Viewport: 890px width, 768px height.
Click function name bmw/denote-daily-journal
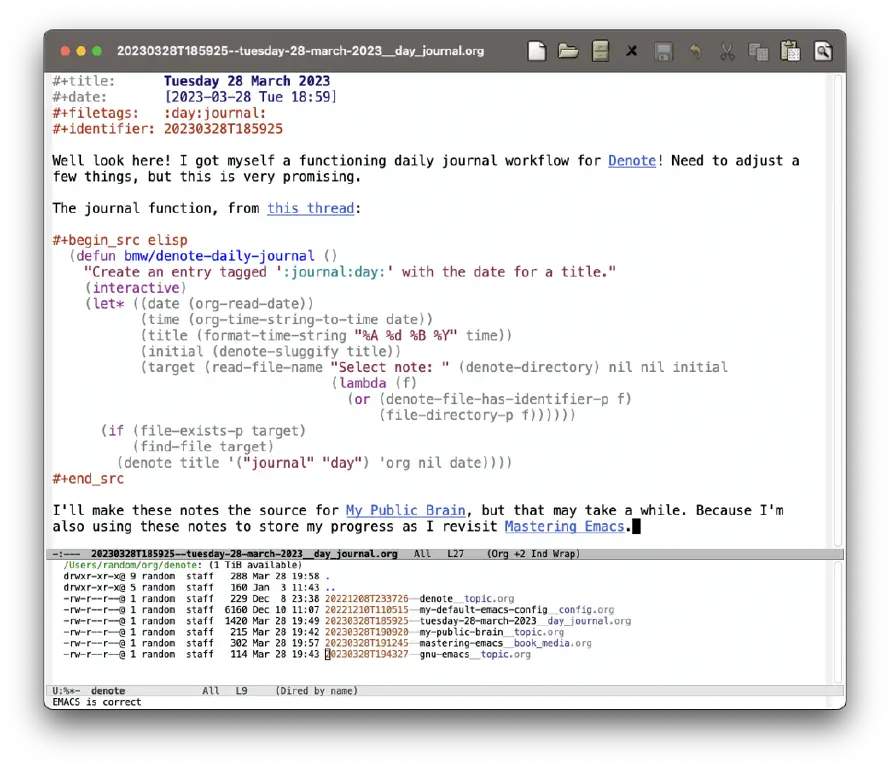point(219,256)
